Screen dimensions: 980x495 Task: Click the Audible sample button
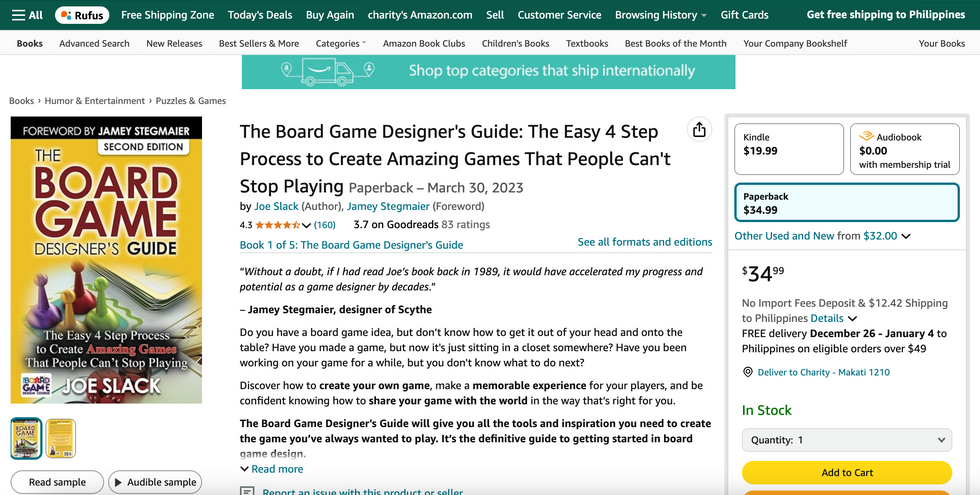(x=155, y=482)
